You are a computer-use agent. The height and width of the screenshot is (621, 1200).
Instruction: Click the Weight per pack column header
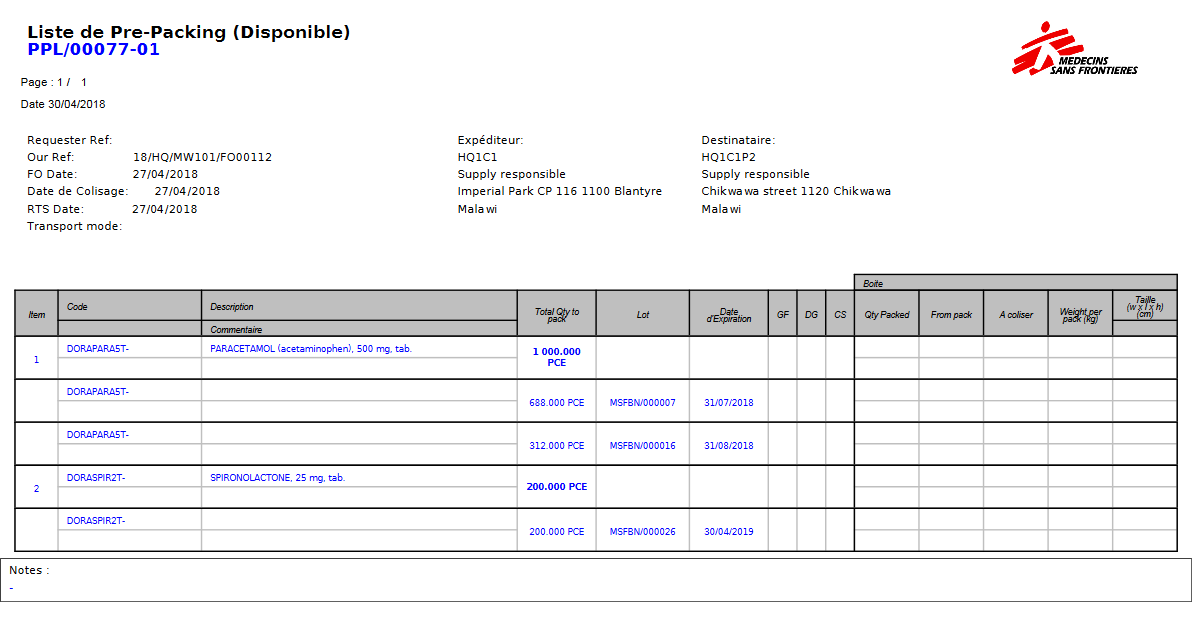tap(1080, 316)
